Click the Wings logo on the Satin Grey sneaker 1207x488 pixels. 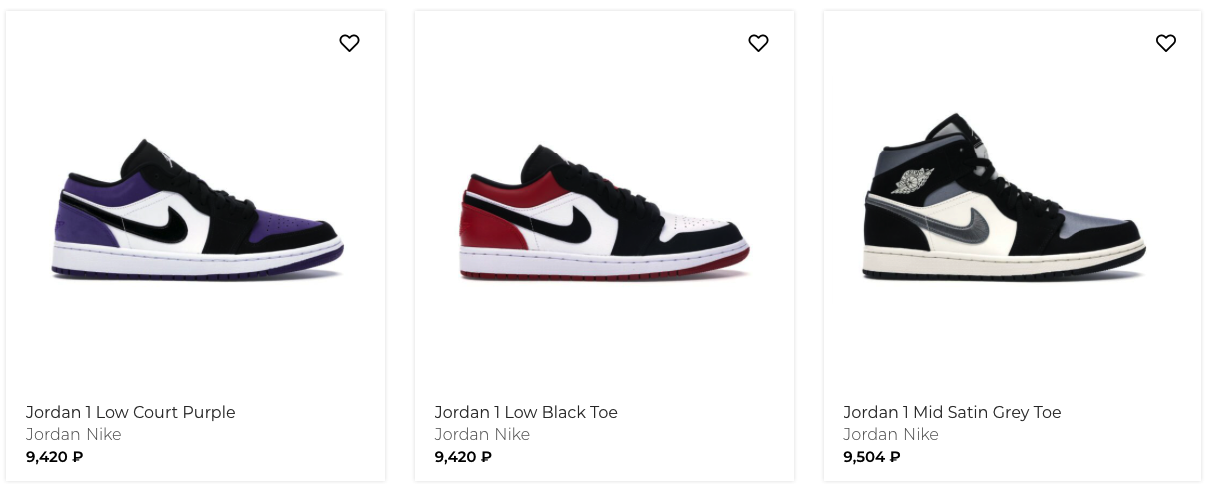(x=911, y=181)
